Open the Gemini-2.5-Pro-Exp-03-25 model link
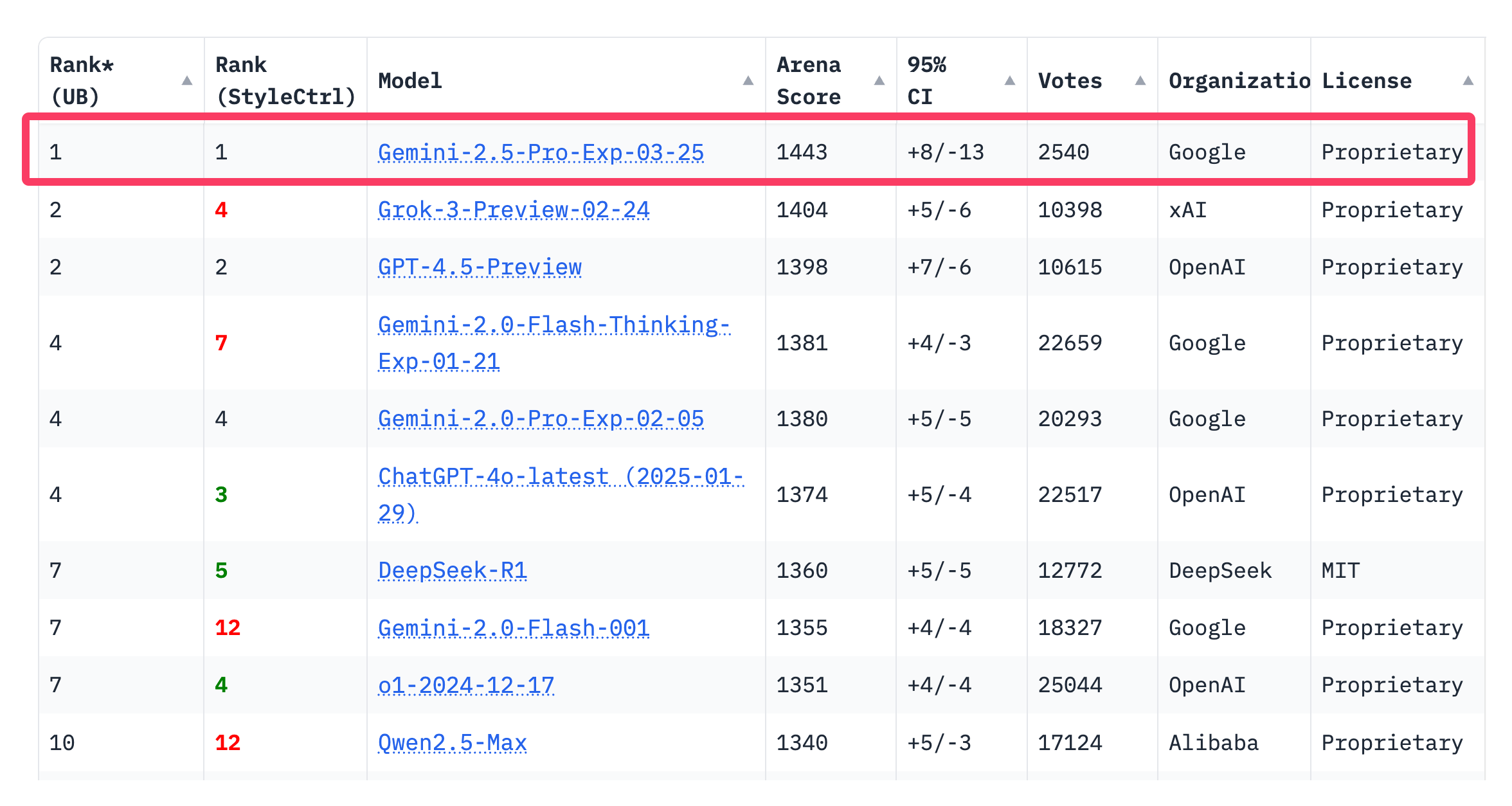This screenshot has height=806, width=1512. click(x=541, y=152)
